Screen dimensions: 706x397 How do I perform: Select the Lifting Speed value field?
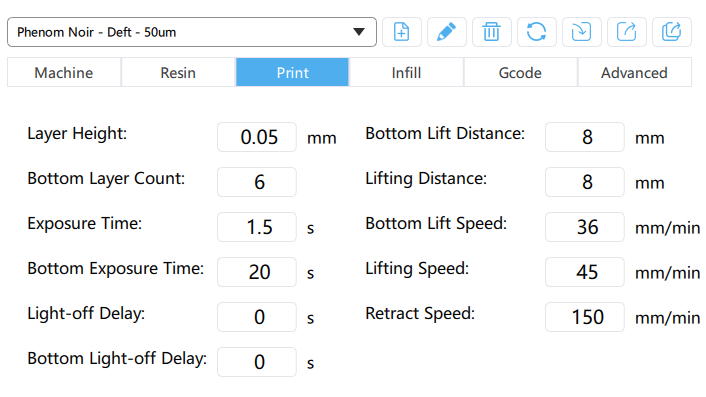[x=584, y=272]
